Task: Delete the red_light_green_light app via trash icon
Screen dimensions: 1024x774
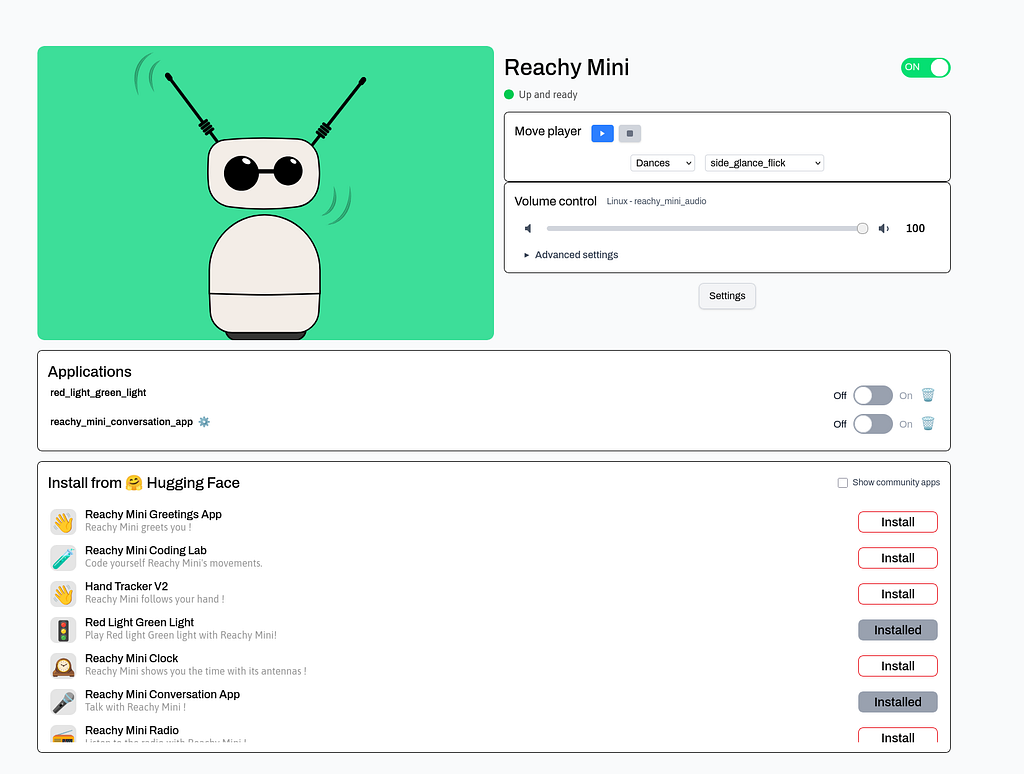Action: tap(928, 395)
